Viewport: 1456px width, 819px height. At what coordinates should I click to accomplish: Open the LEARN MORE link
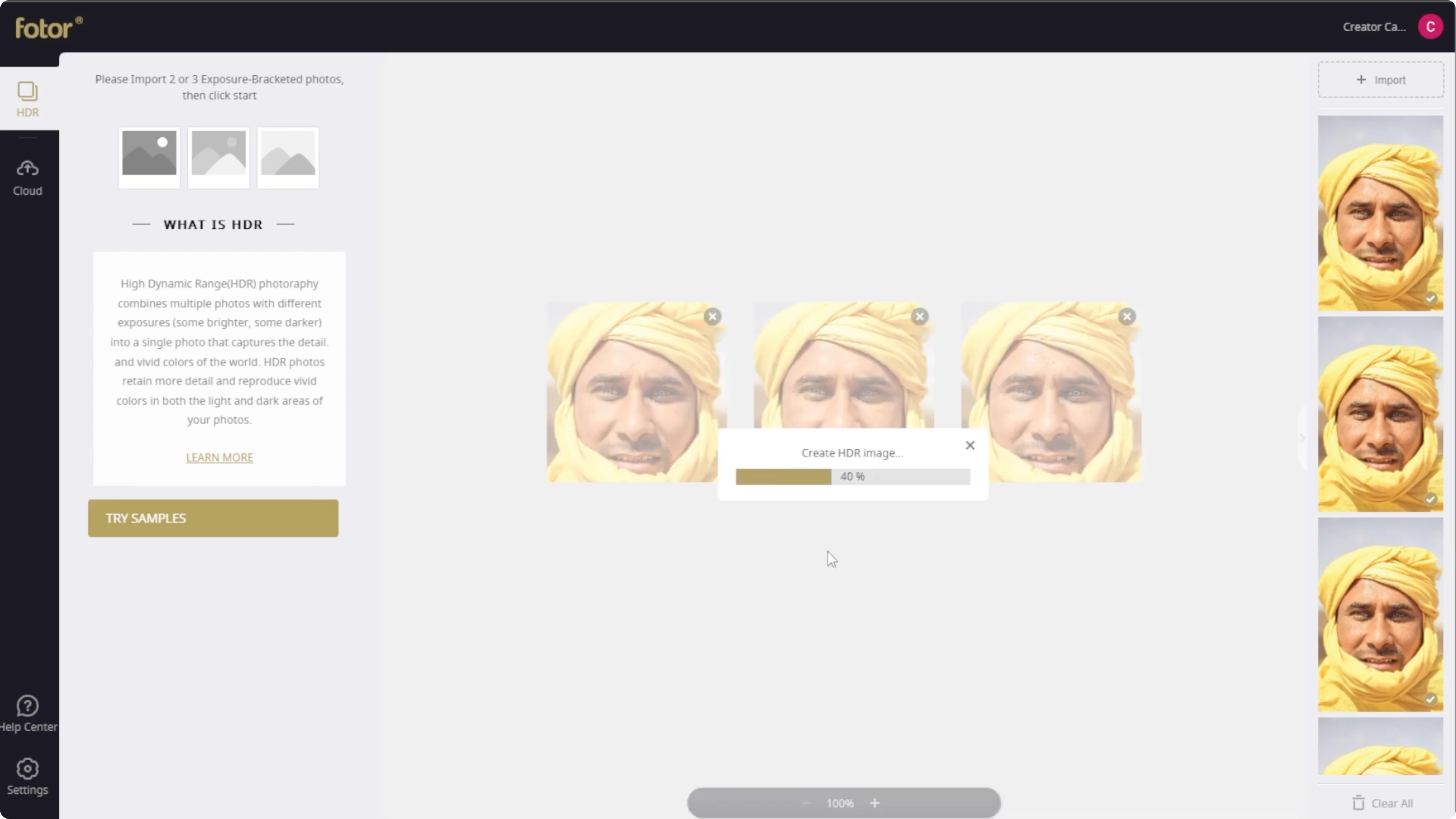tap(219, 457)
